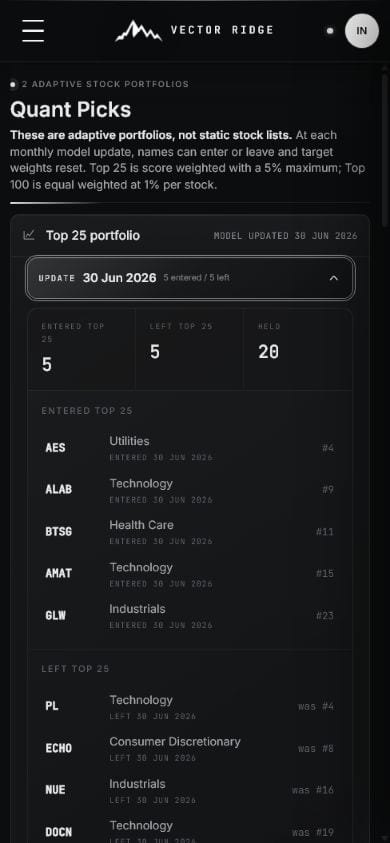Image resolution: width=390 pixels, height=843 pixels.
Task: Click the chart icon beside Top 25 portfolio
Action: 29,235
